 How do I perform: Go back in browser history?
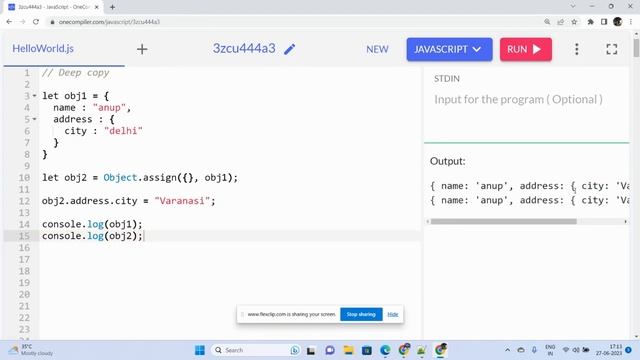tap(9, 22)
